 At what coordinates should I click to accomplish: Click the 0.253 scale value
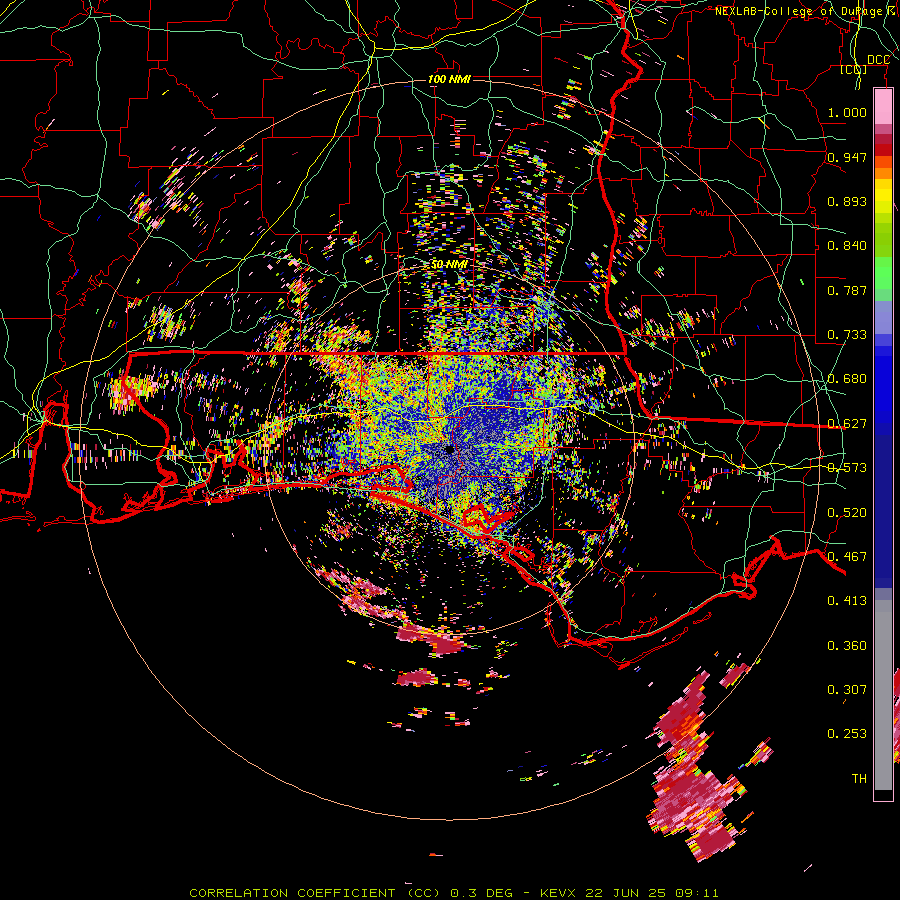[x=847, y=734]
